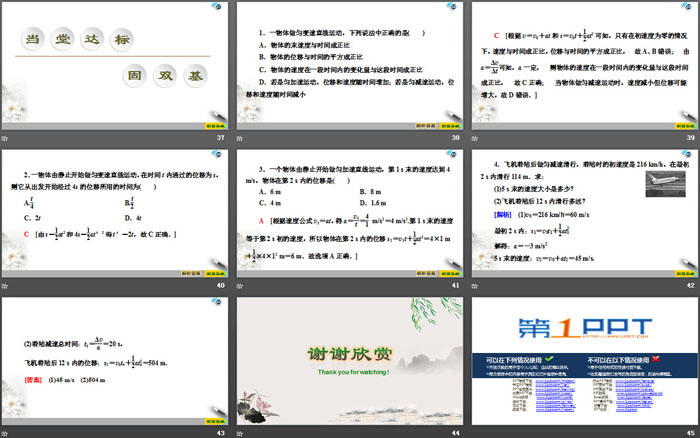Click animation star icon under slide 37

(5, 138)
